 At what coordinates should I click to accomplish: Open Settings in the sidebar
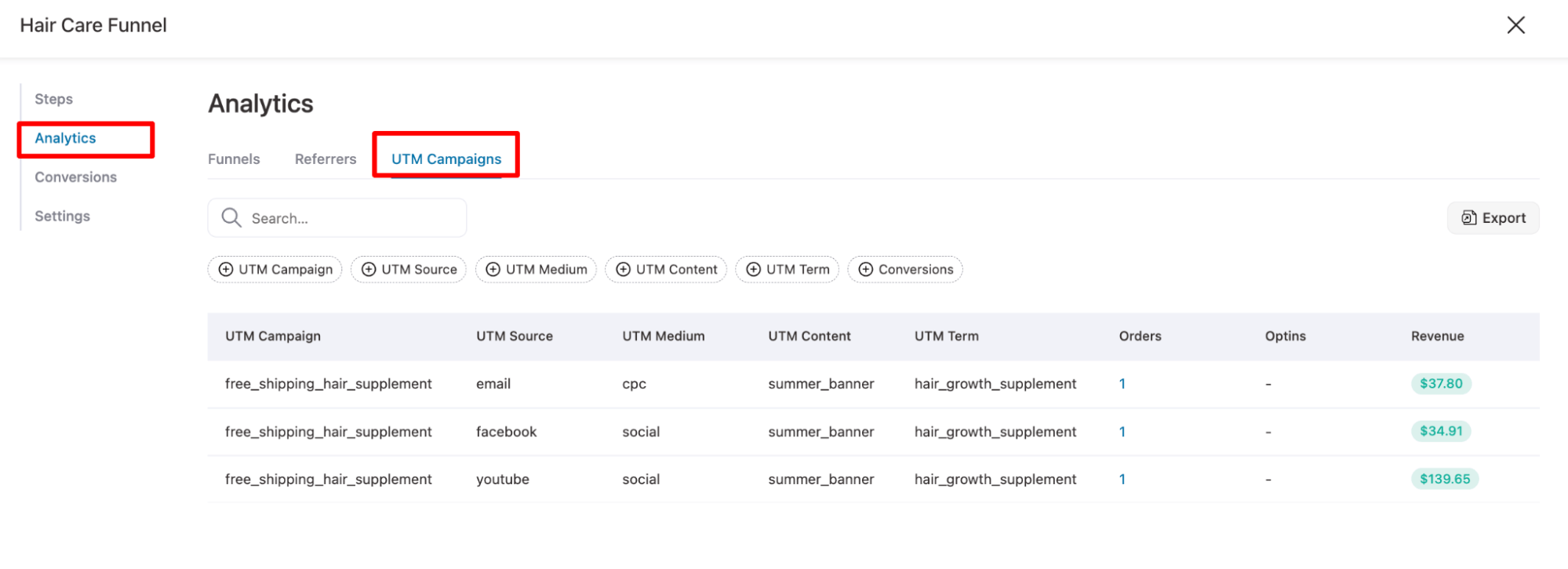[62, 216]
